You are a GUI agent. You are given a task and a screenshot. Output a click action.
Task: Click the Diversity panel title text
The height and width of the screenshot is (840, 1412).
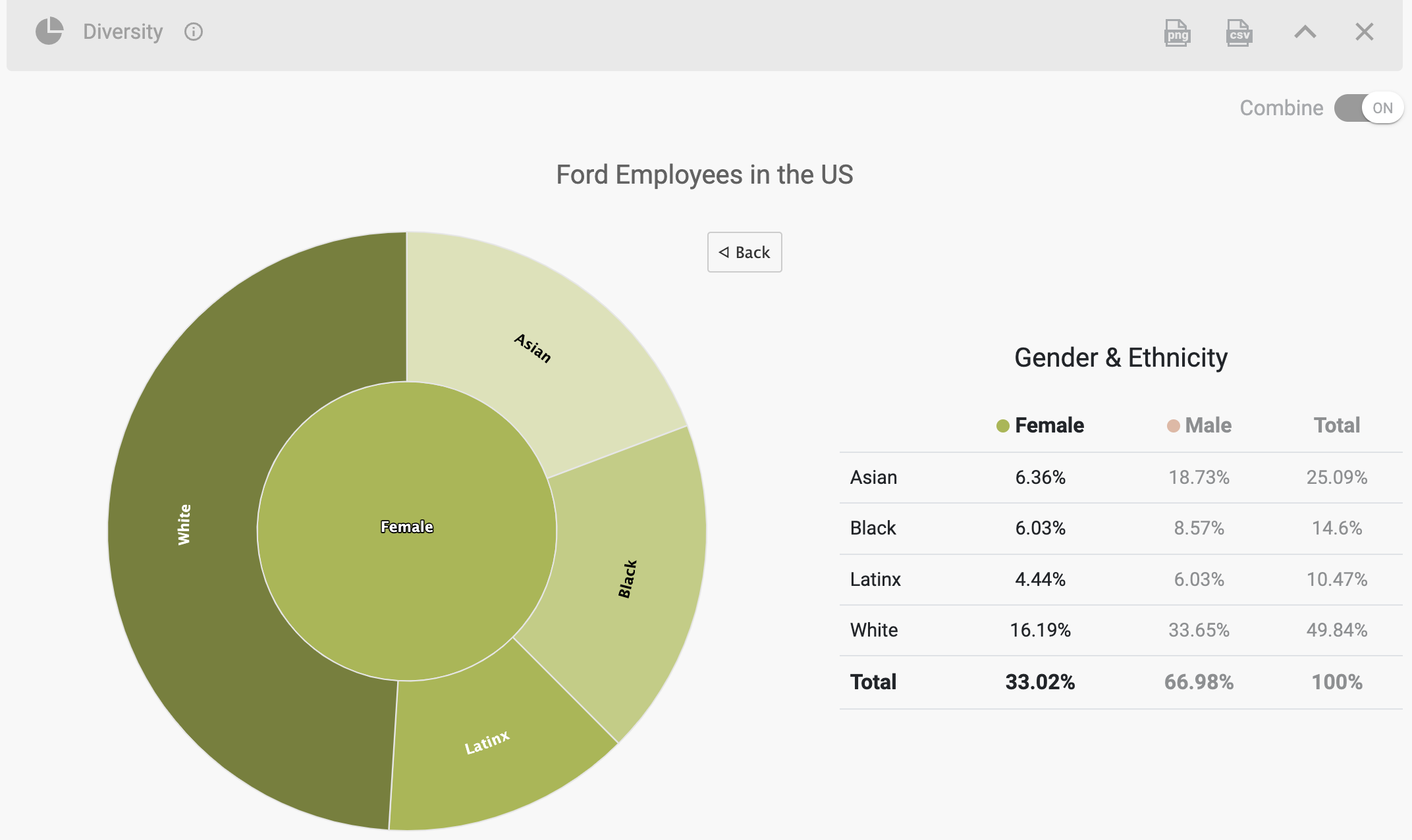pos(122,32)
